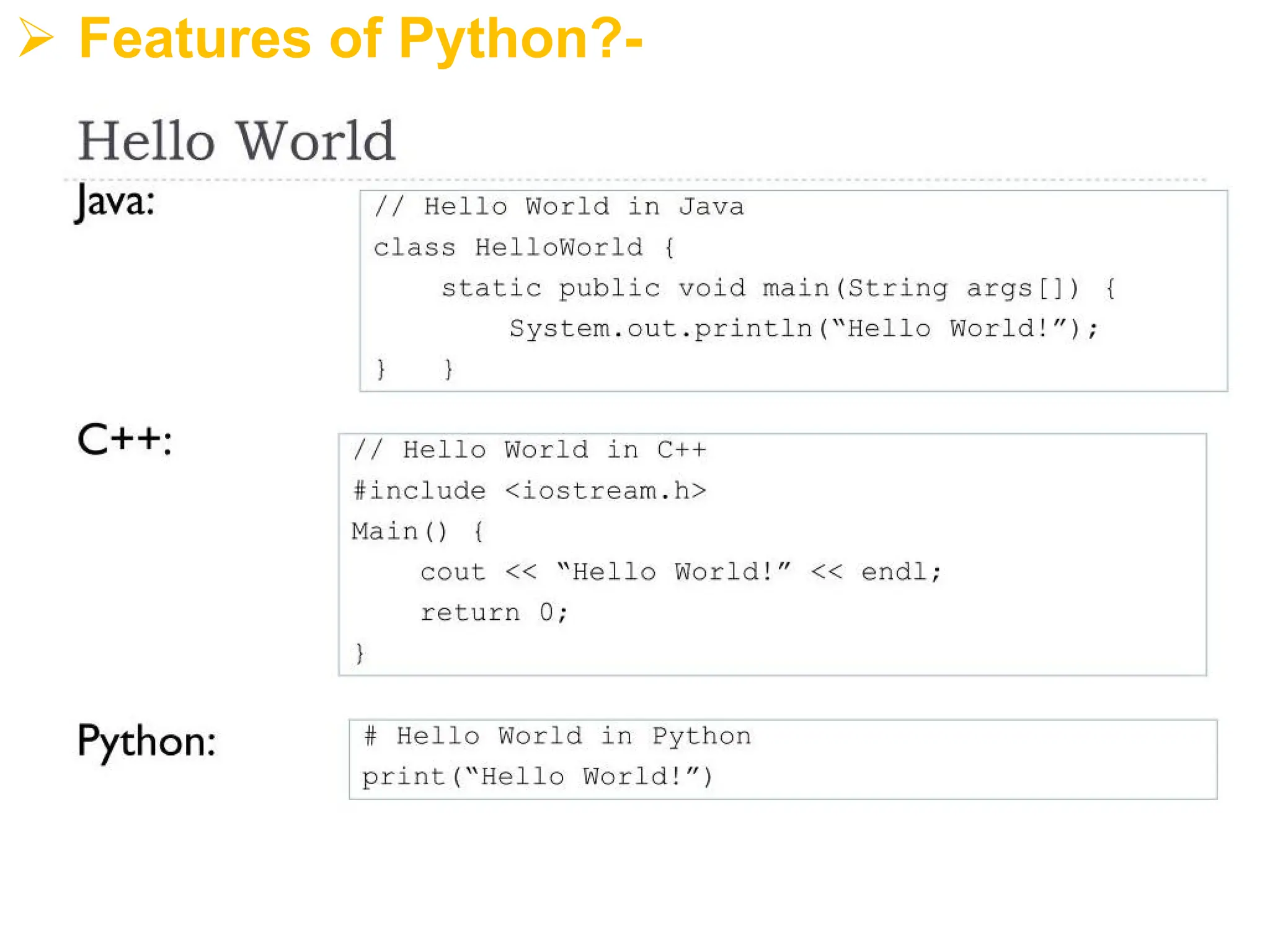1270x952 pixels.
Task: Click the 'Main() {' line
Action: [417, 532]
